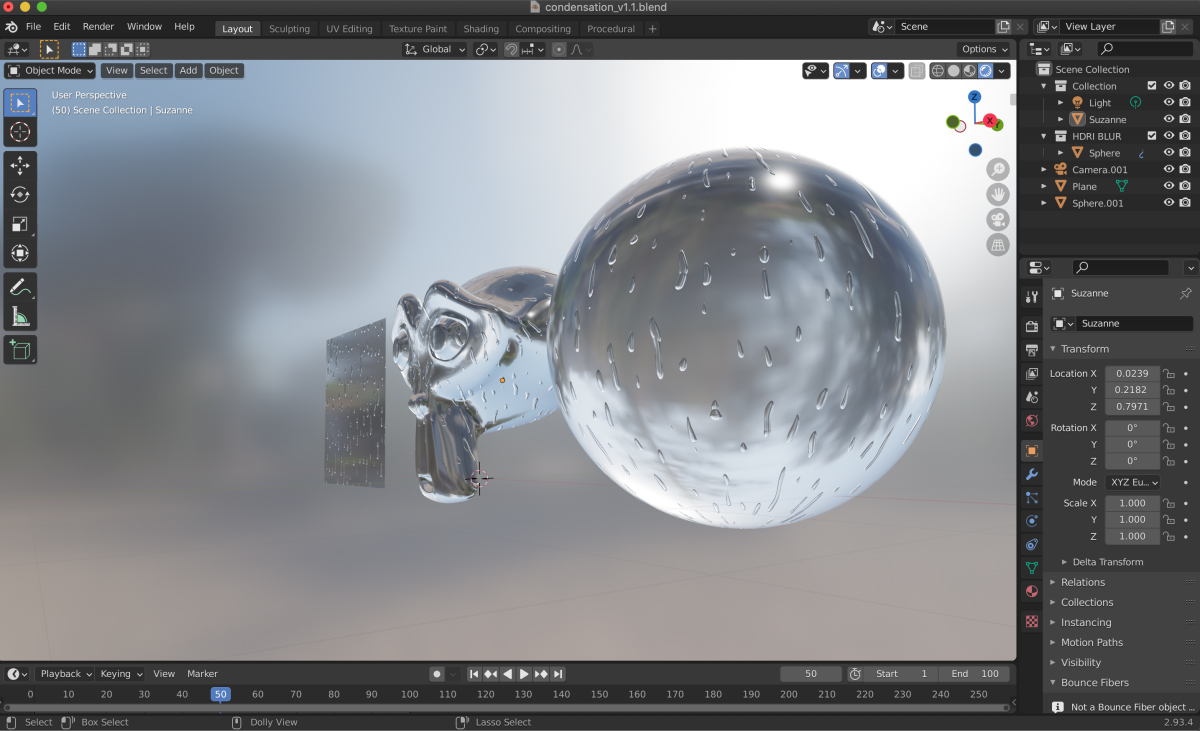
Task: Open rotation Mode XYZ Euler dropdown
Action: [x=1133, y=482]
